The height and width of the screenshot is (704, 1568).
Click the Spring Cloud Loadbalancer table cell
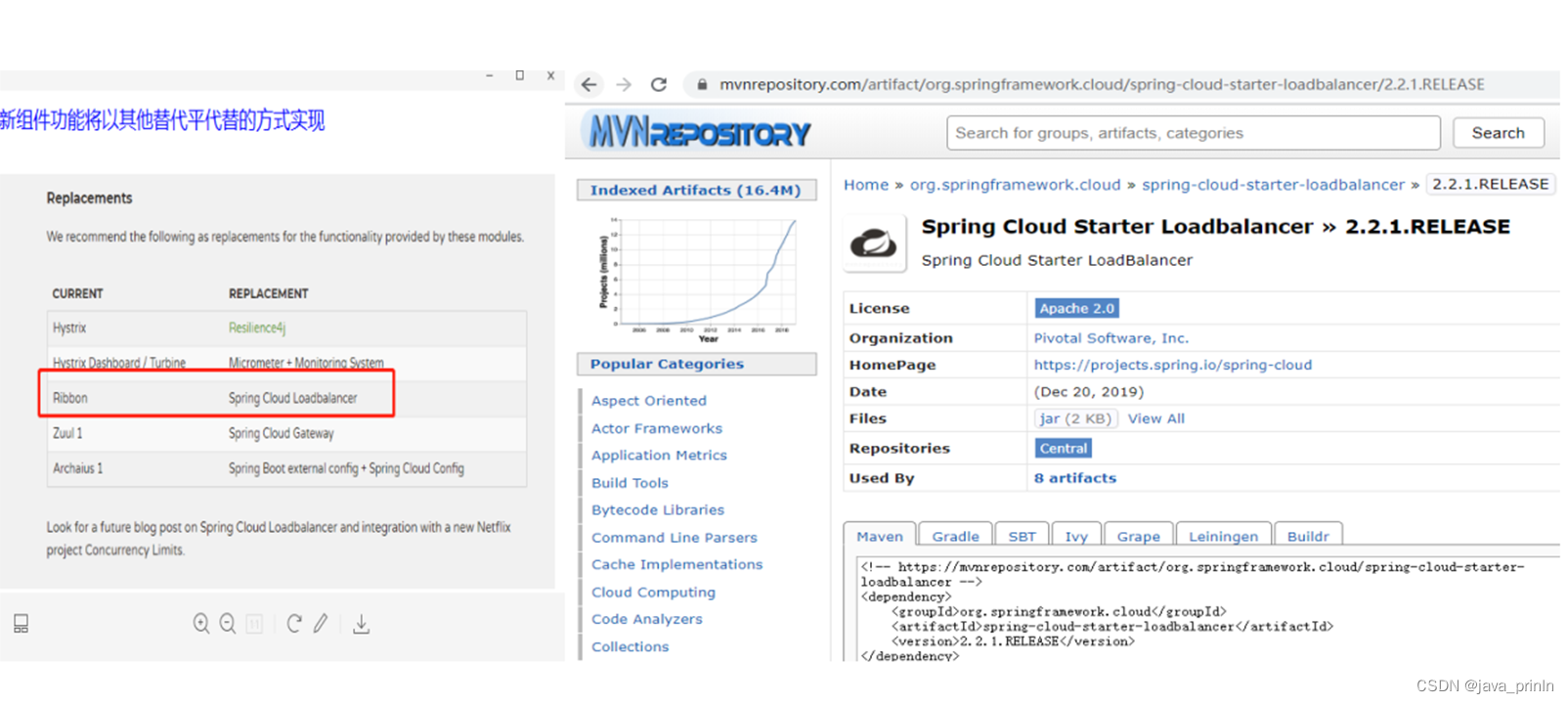point(292,398)
